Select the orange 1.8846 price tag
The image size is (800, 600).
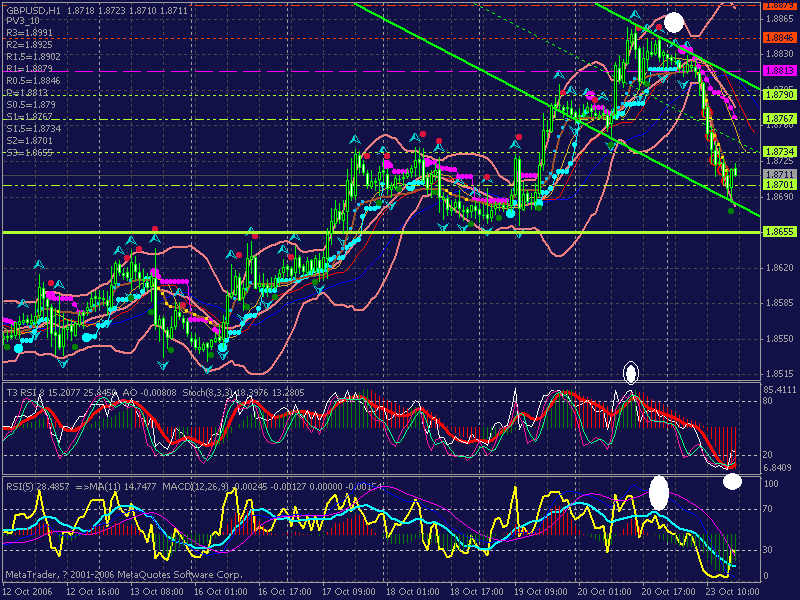(779, 38)
